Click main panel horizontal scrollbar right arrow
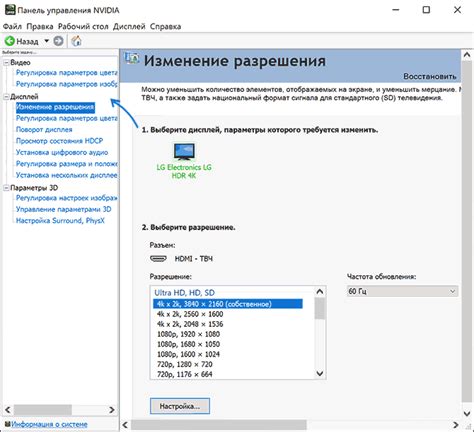 pos(456,425)
